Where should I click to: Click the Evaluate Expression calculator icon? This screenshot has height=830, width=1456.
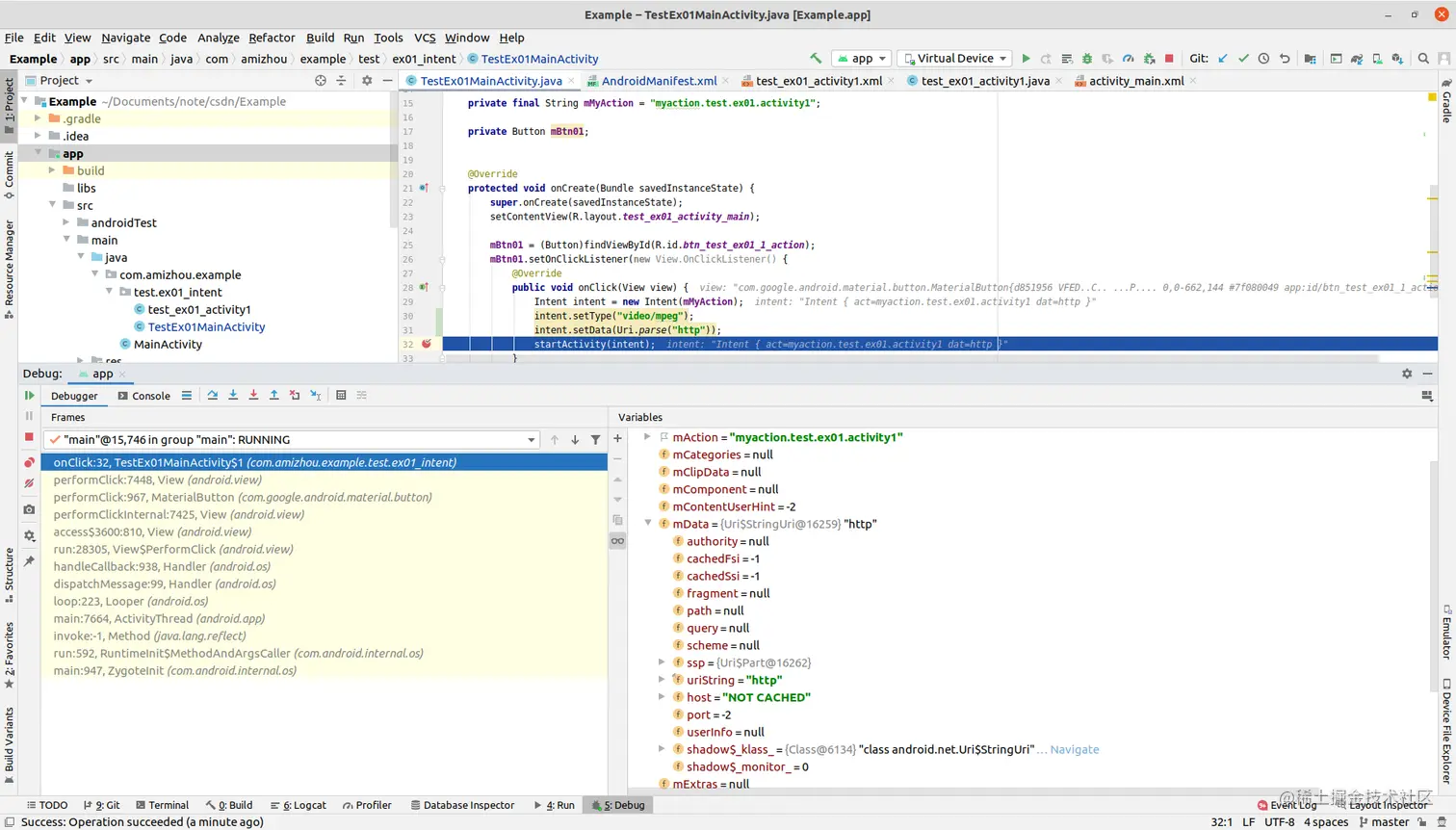point(341,396)
